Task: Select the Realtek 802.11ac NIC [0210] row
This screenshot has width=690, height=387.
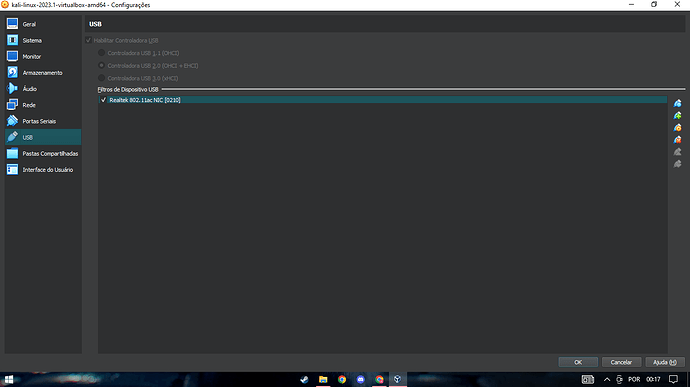Action: [x=382, y=100]
